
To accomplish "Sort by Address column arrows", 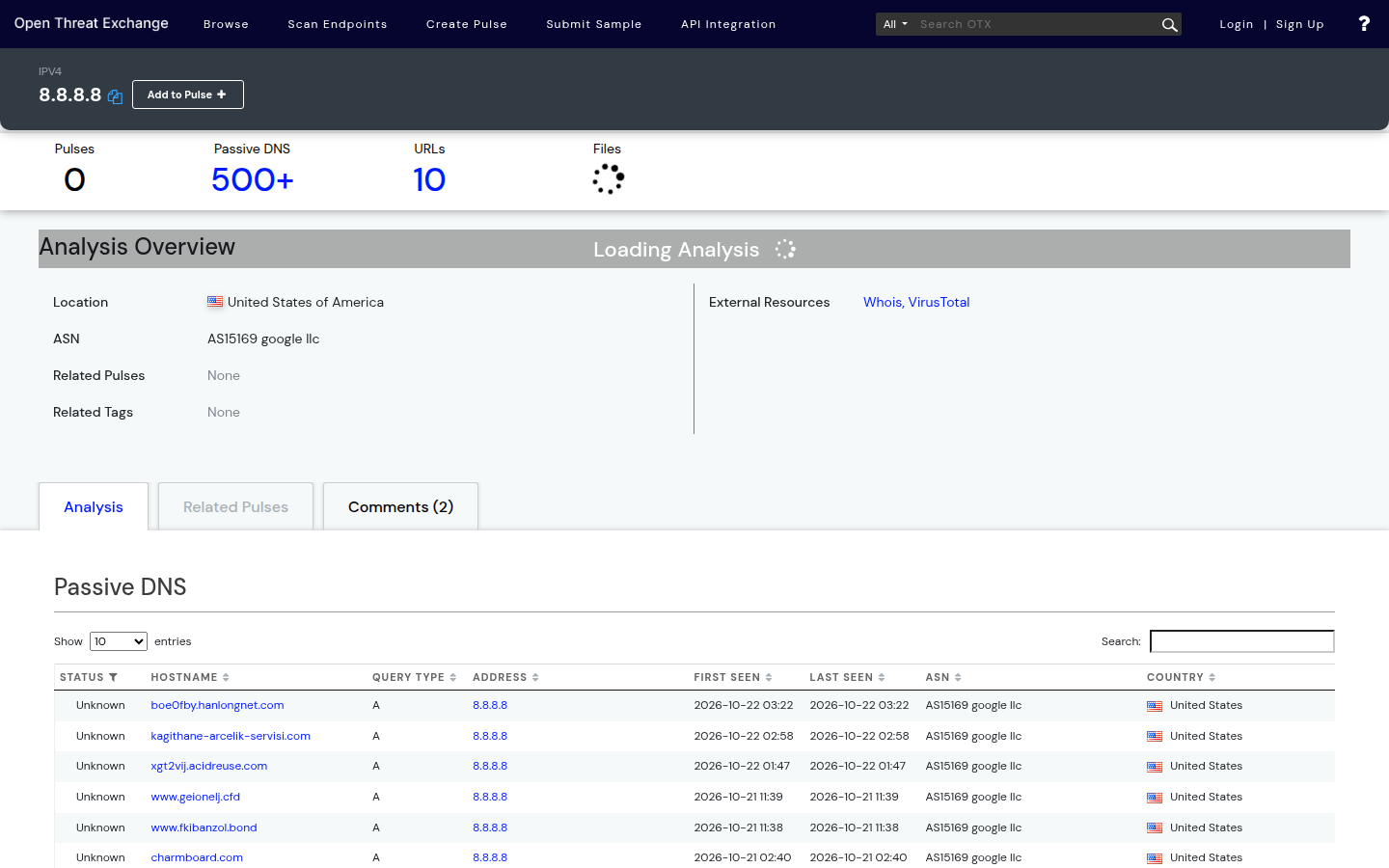I will pyautogui.click(x=535, y=677).
